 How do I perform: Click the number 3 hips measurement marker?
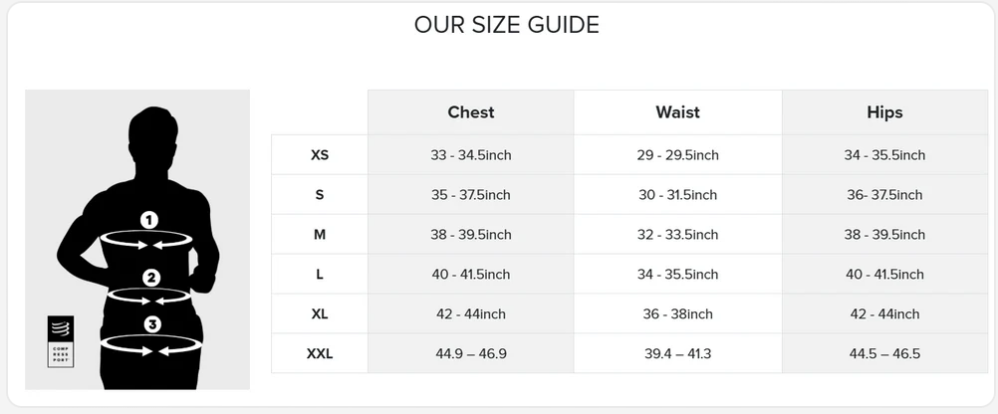point(152,325)
